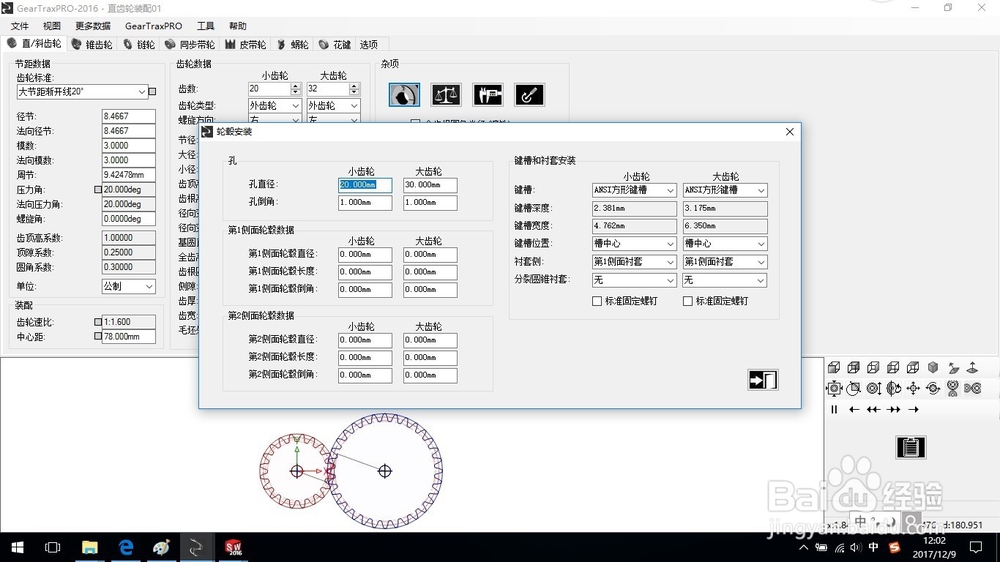Click the vertically stacked gear pair icon
The width and height of the screenshot is (1000, 562).
tap(953, 388)
